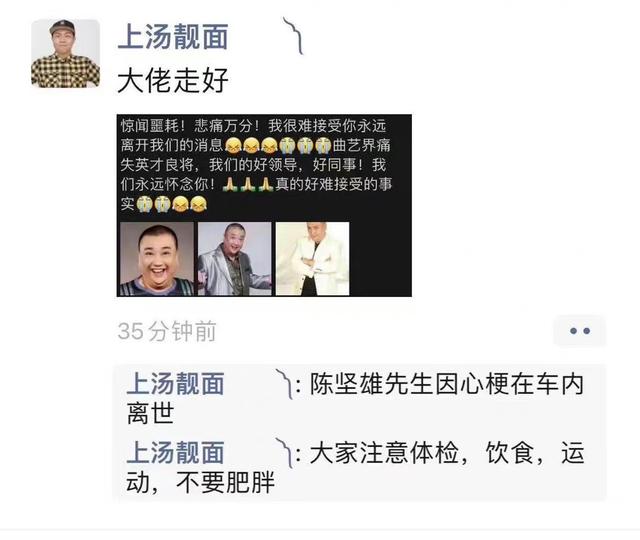
Task: Open the photo of the man in silver jacket
Action: click(x=235, y=259)
